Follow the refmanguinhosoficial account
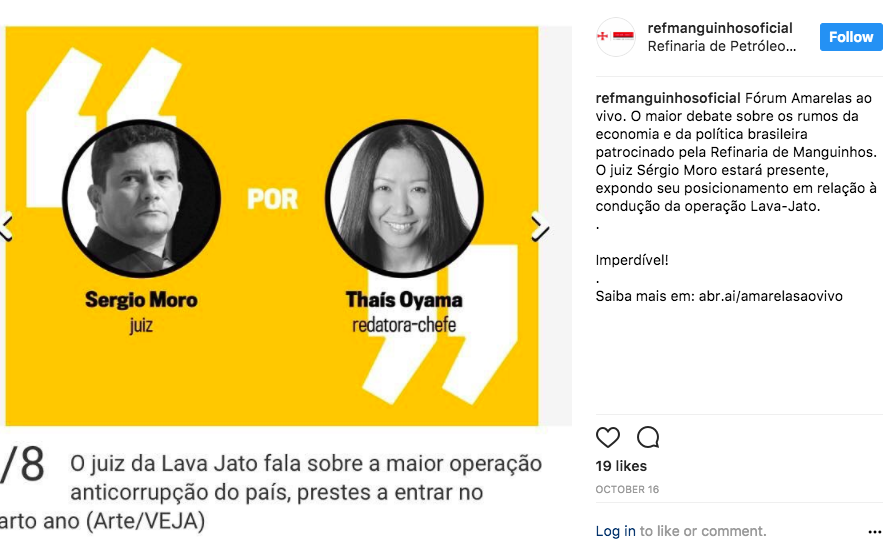886x545 pixels. [x=851, y=37]
